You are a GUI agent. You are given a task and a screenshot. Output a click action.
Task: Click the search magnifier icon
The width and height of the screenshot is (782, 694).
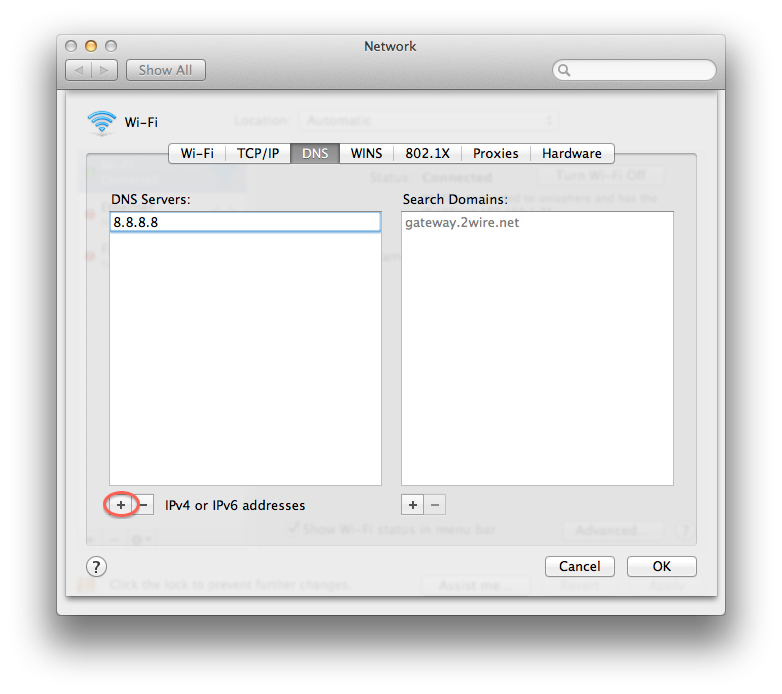(x=564, y=70)
